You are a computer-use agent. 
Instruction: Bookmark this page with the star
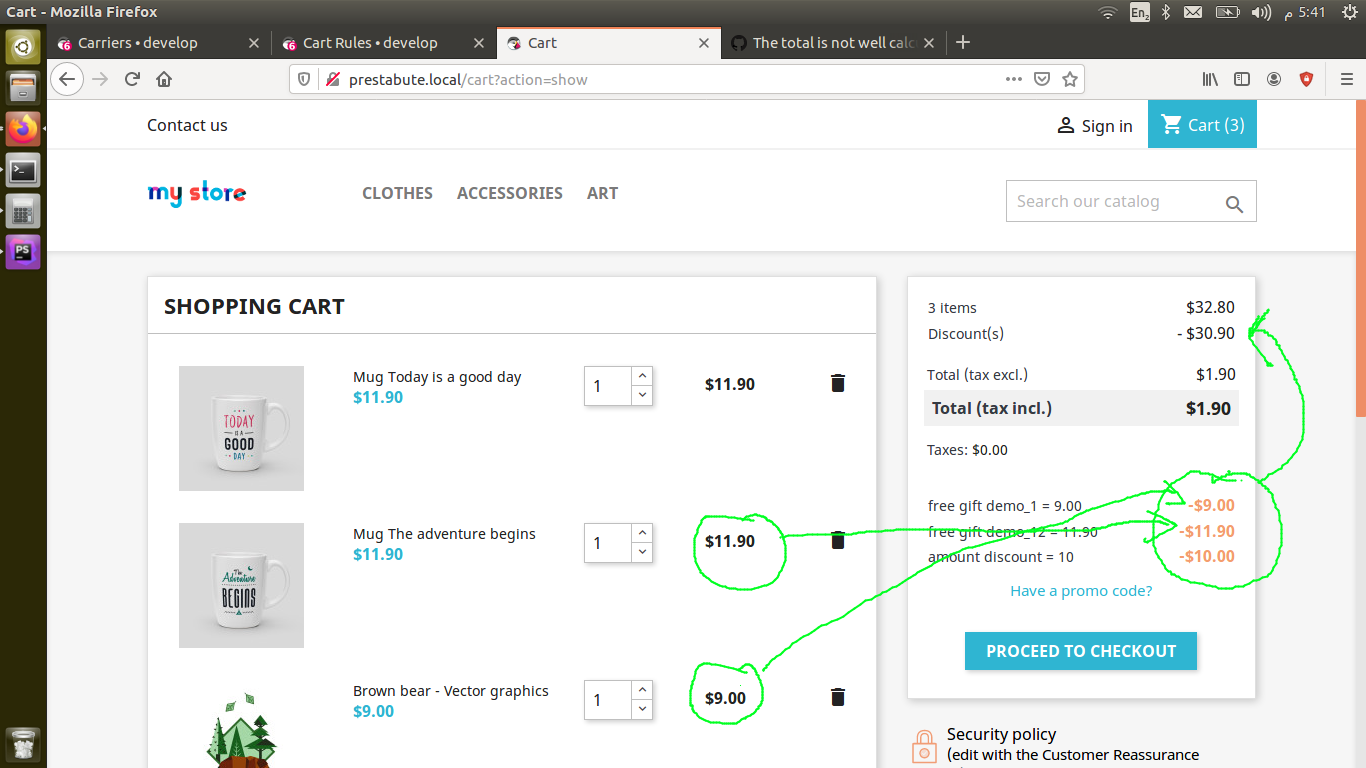pos(1070,79)
